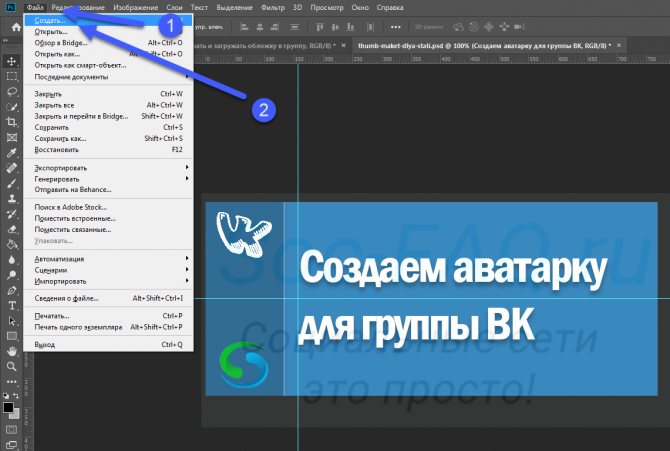Align left edges in options bar

pos(244,27)
